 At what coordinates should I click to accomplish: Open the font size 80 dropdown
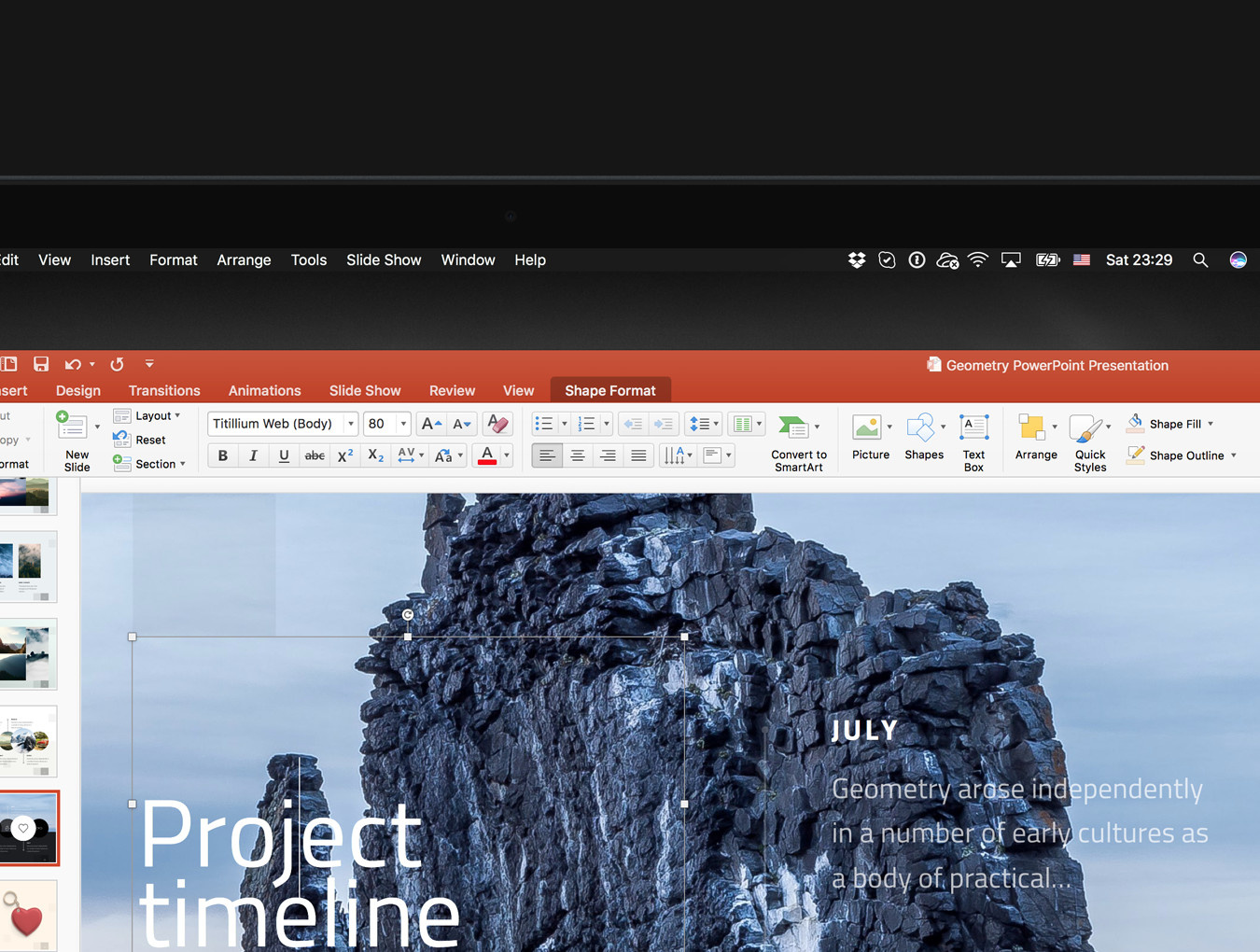403,424
